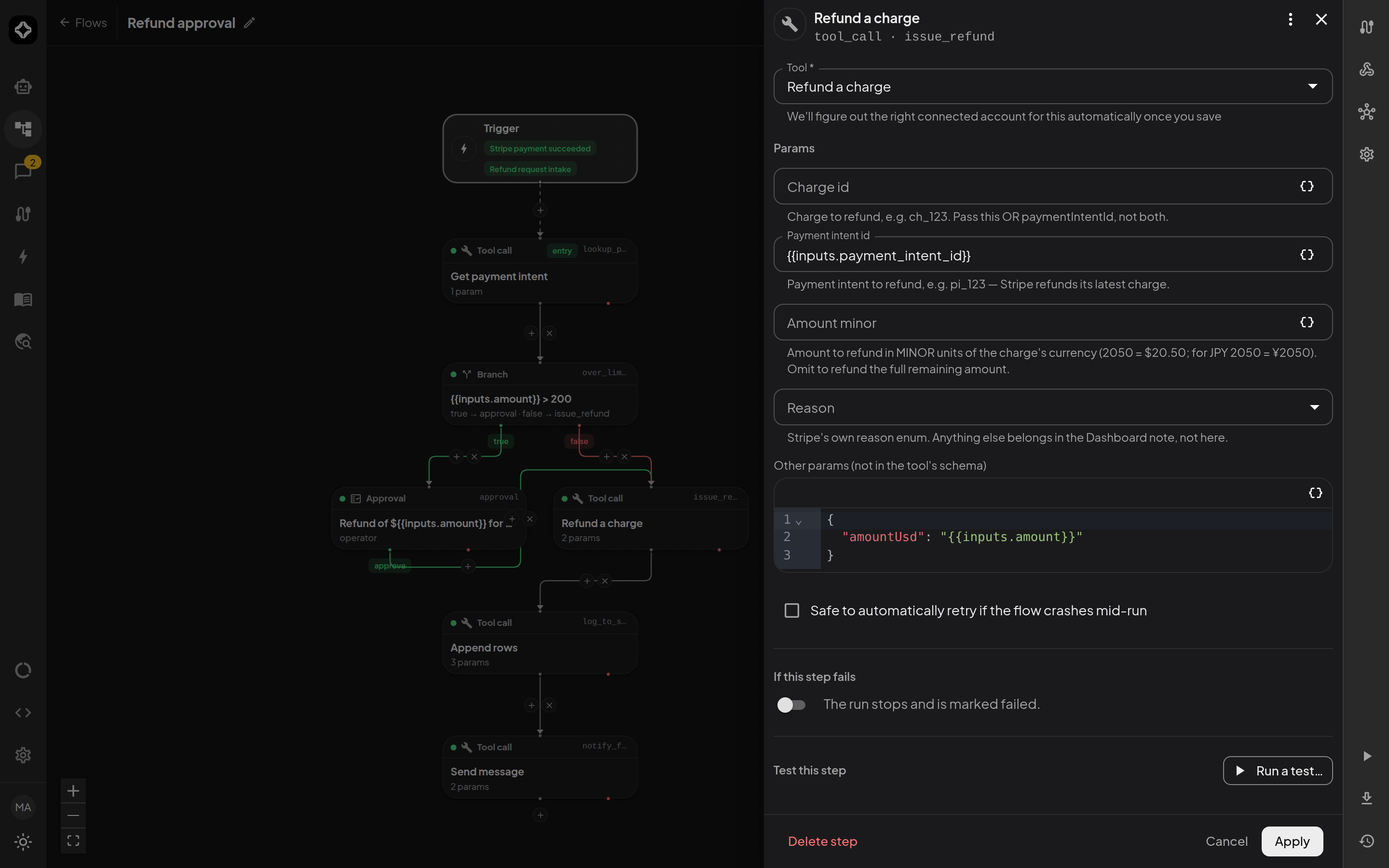Viewport: 1389px width, 868px height.
Task: Fit the canvas to screen
Action: pos(73,841)
